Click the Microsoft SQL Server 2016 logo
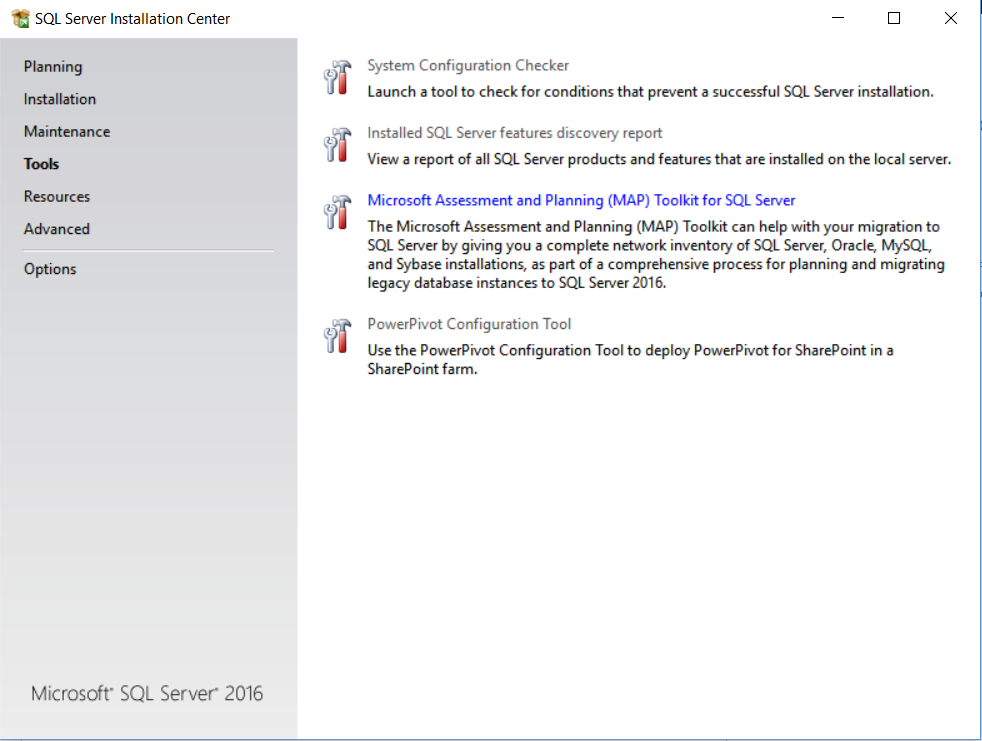This screenshot has width=982, height=741. (x=148, y=694)
